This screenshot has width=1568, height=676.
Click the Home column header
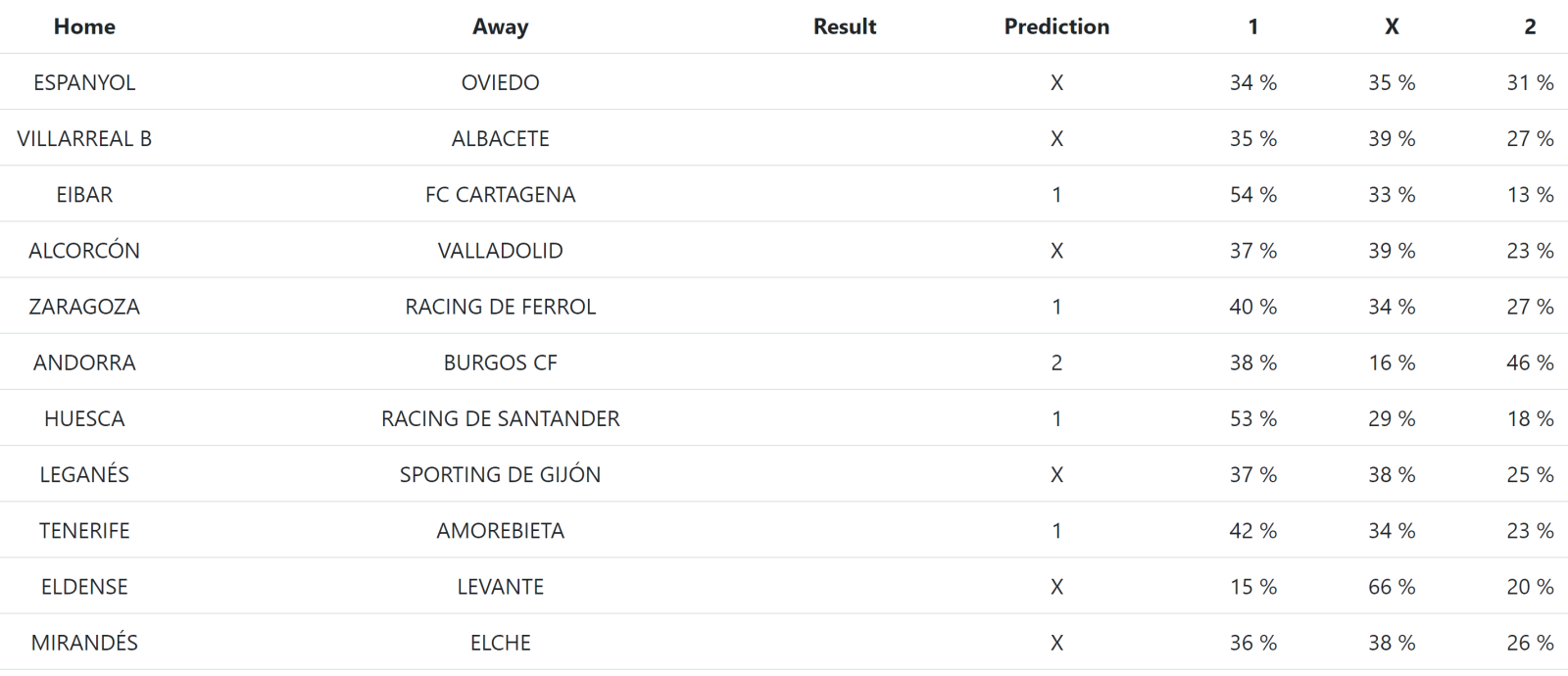[84, 26]
